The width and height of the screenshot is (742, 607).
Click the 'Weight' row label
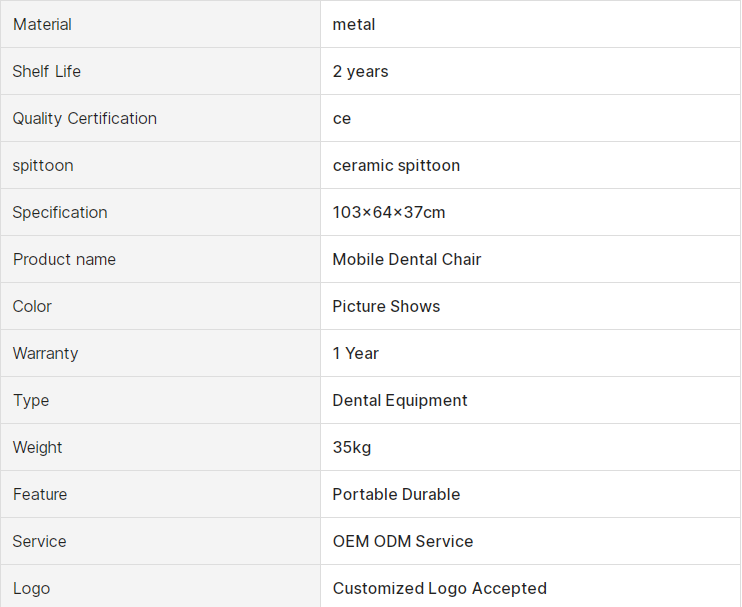pos(38,447)
